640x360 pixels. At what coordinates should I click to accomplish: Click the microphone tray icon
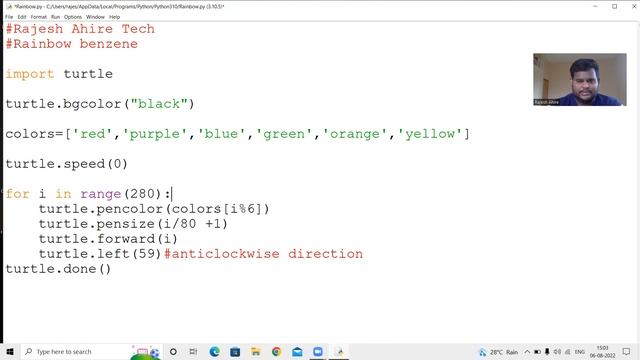(x=547, y=352)
